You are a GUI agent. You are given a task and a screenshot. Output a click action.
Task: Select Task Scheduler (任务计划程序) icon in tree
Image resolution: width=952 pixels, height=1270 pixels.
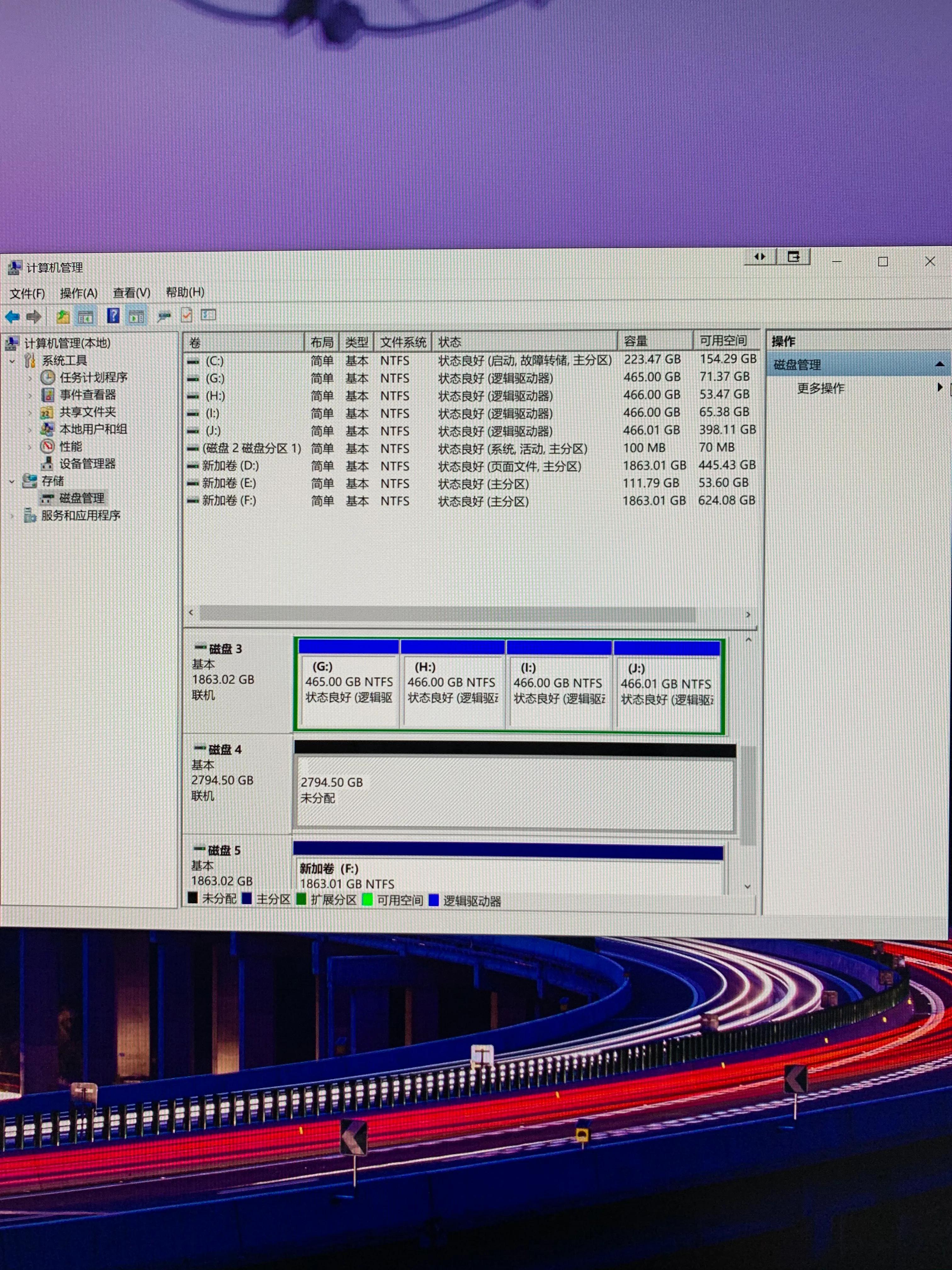(x=48, y=377)
